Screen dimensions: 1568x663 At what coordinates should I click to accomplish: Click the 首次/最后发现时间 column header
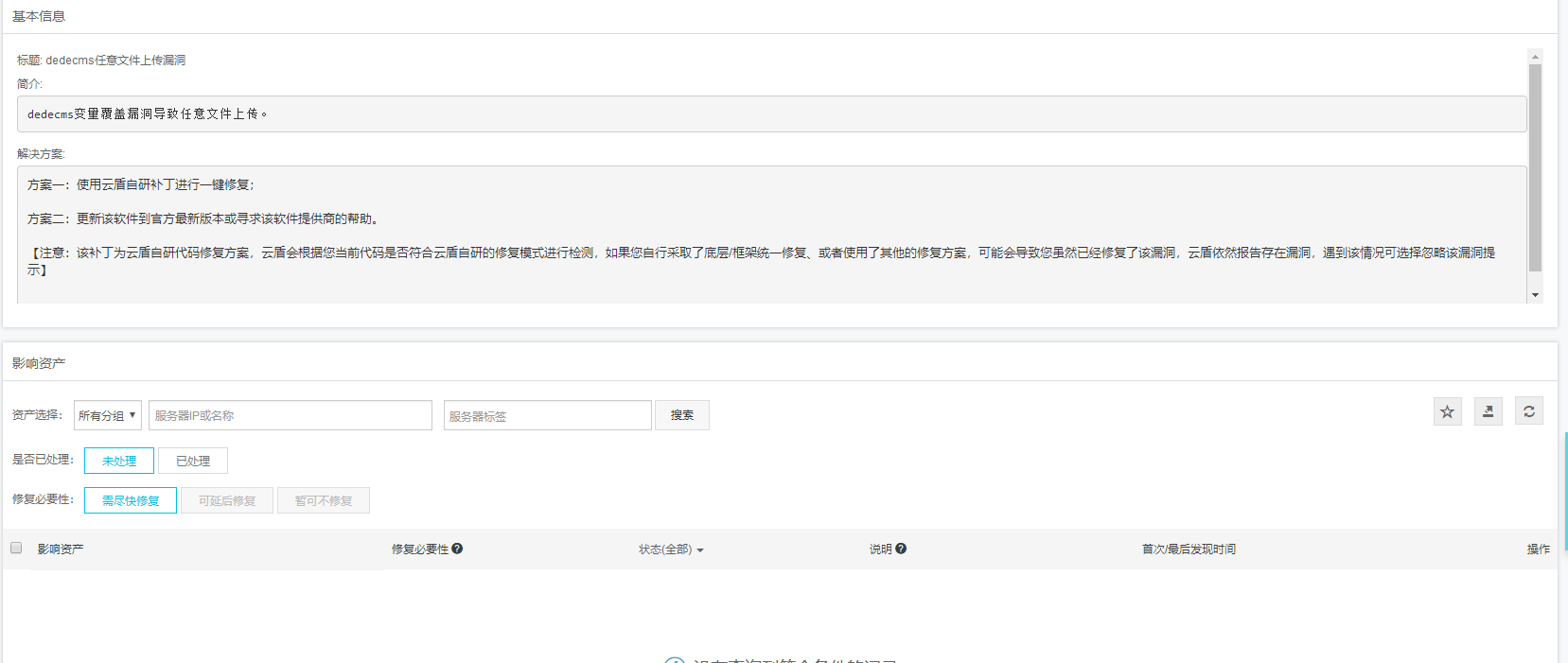coord(1189,550)
